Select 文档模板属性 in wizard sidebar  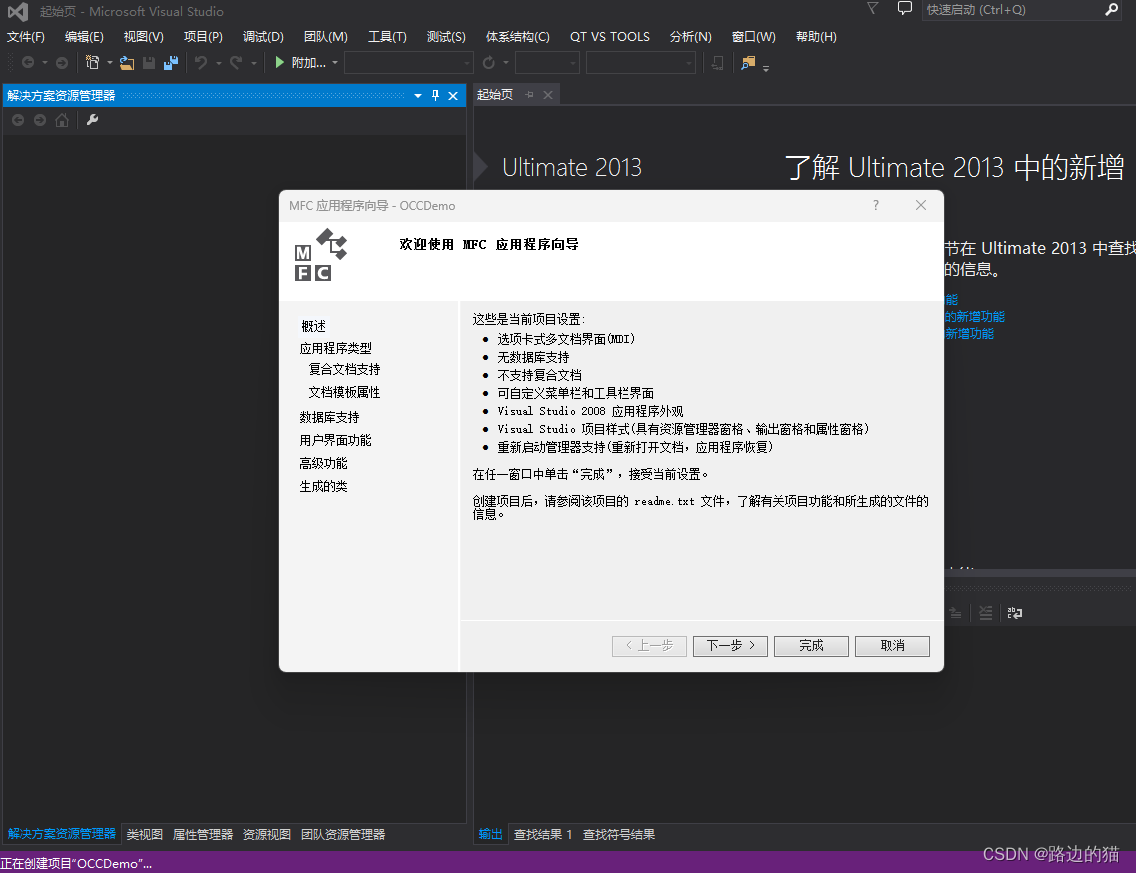[x=344, y=393]
